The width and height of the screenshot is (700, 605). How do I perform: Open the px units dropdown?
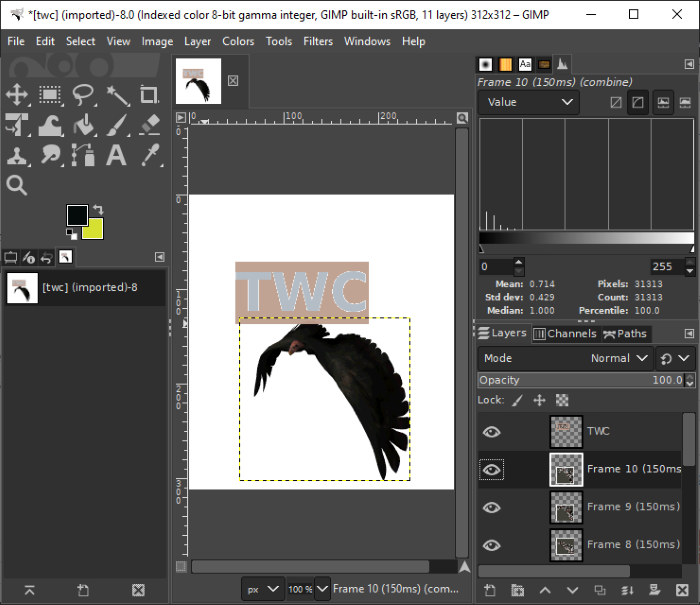click(264, 590)
